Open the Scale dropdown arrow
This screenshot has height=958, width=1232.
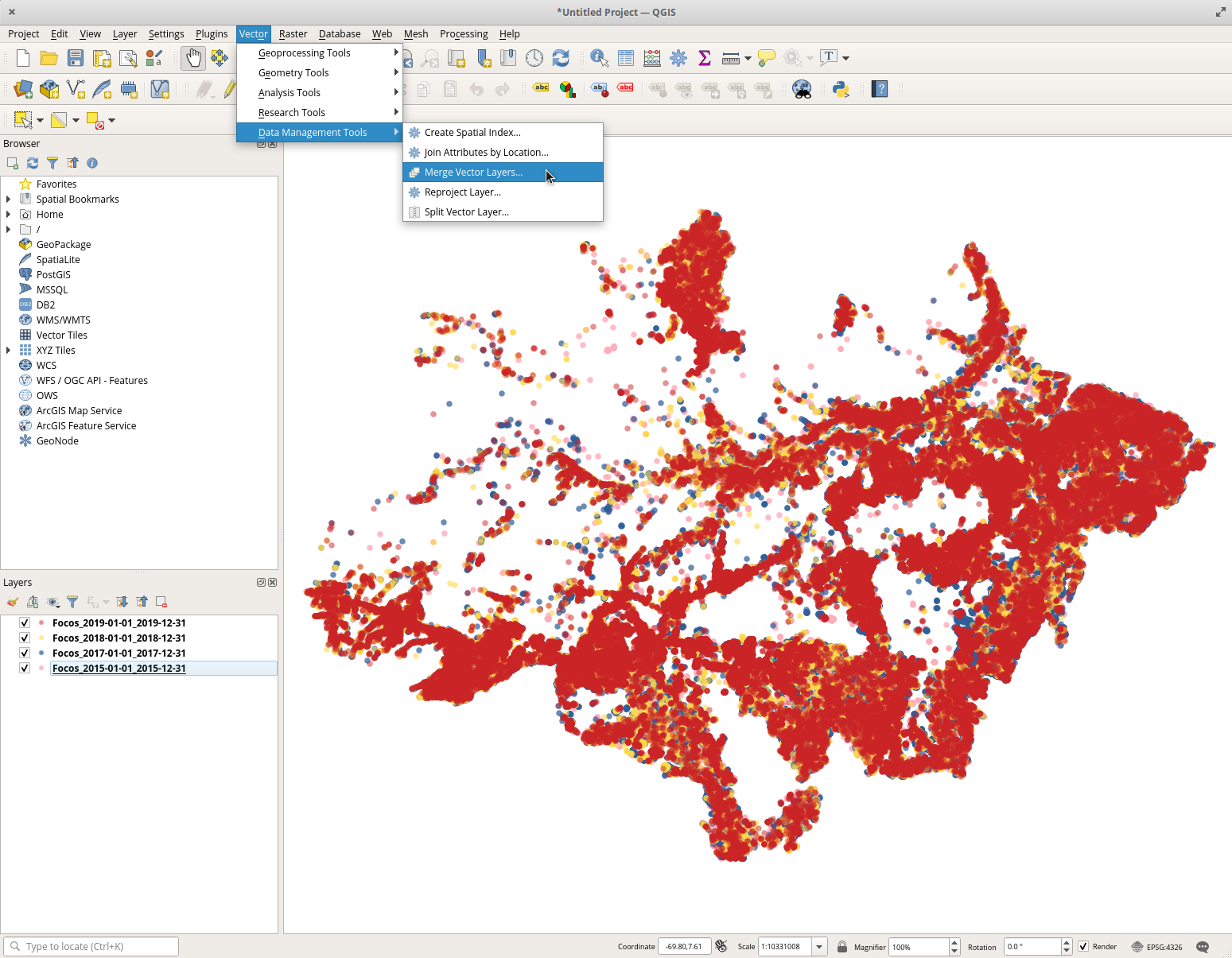tap(819, 947)
